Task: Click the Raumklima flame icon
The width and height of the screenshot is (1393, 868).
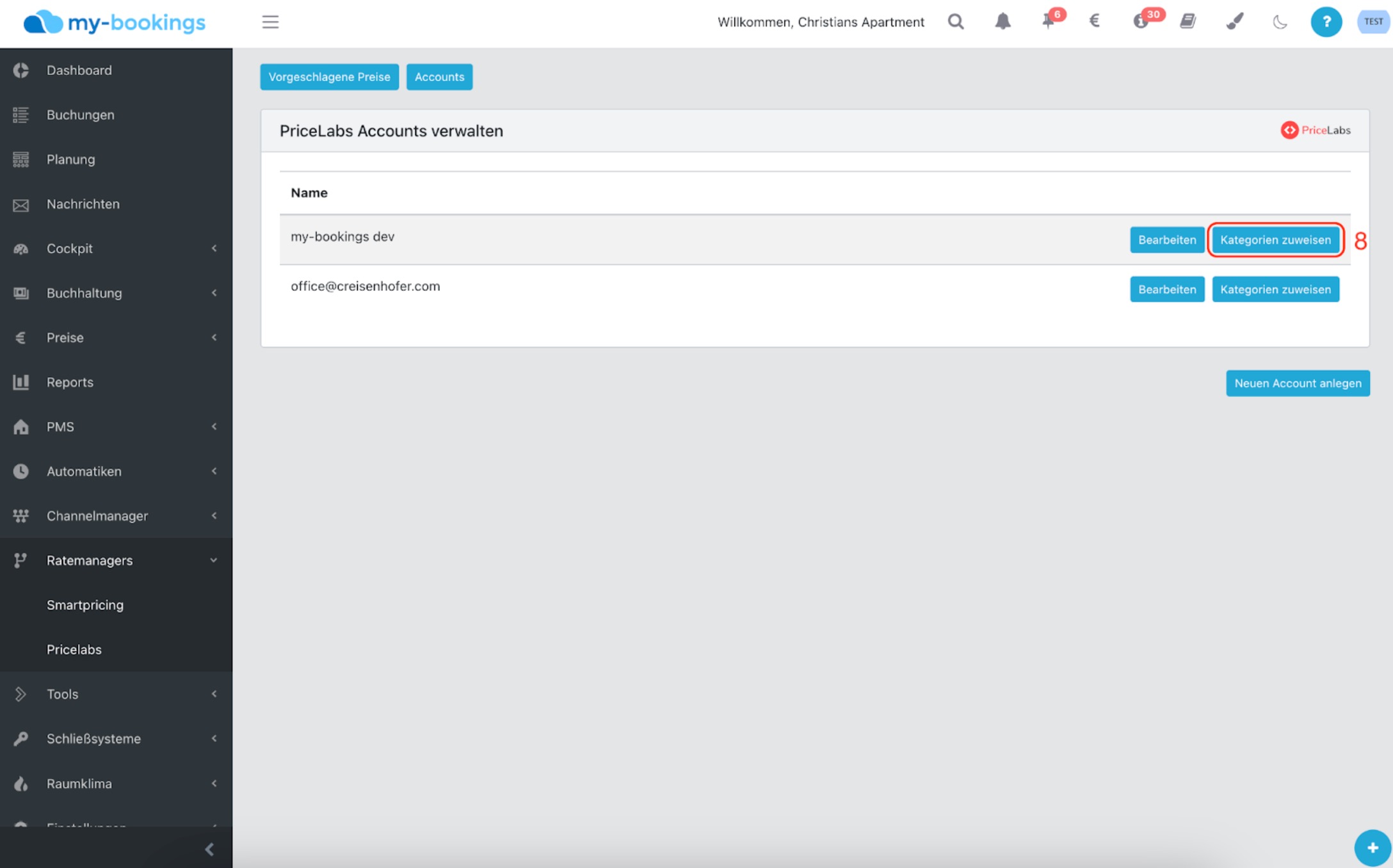Action: pyautogui.click(x=20, y=784)
